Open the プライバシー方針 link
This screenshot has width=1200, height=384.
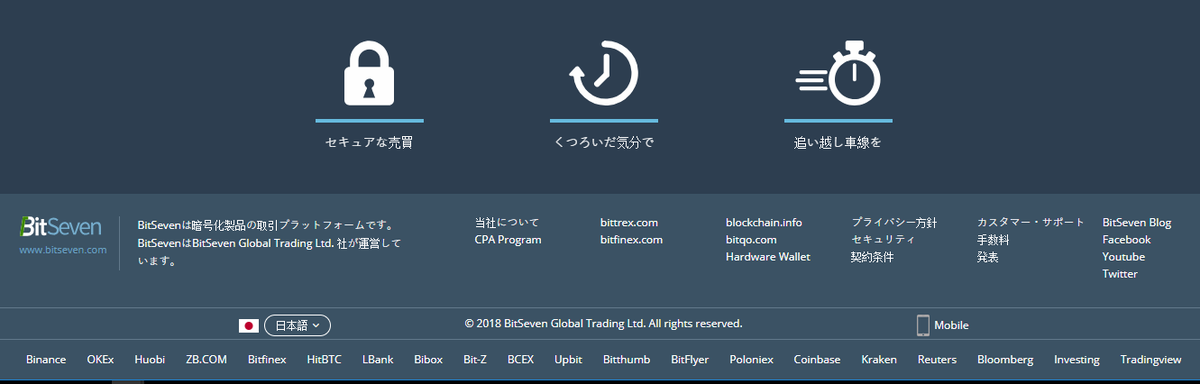[x=894, y=222]
